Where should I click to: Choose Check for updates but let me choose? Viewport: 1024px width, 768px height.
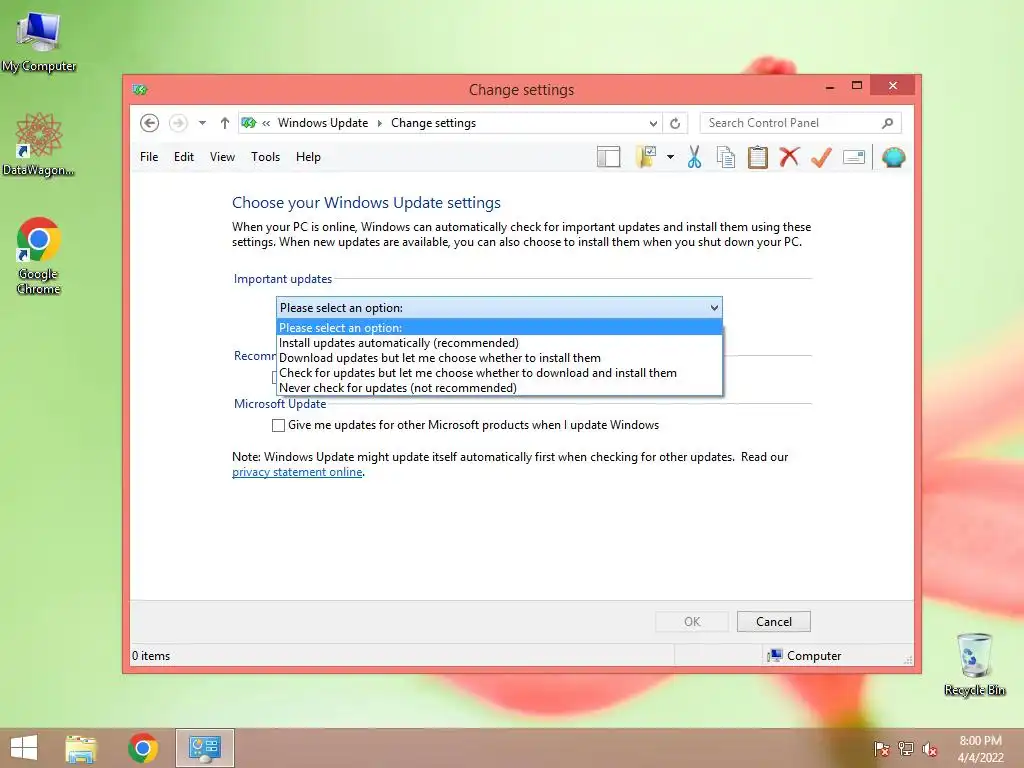(x=500, y=373)
